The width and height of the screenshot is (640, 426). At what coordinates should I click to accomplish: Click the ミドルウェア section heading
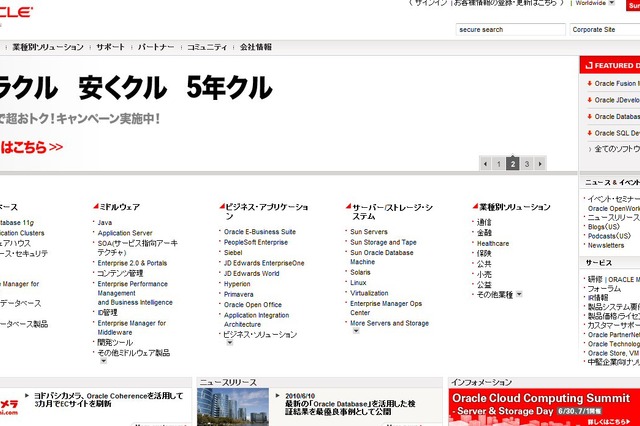click(x=120, y=207)
